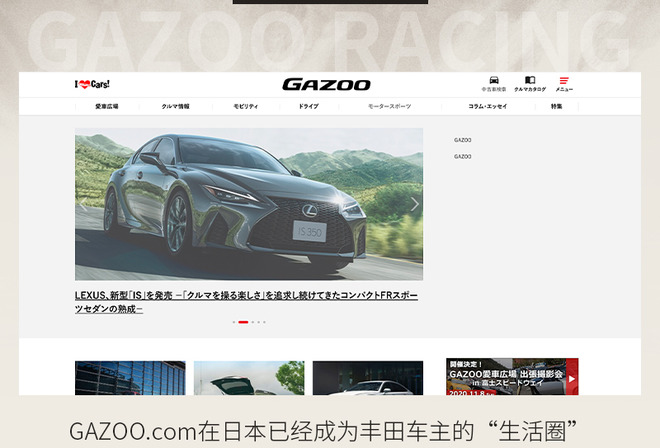
Task: Click the red play arrow on the 出張撮影会 banner
Action: pyautogui.click(x=572, y=378)
